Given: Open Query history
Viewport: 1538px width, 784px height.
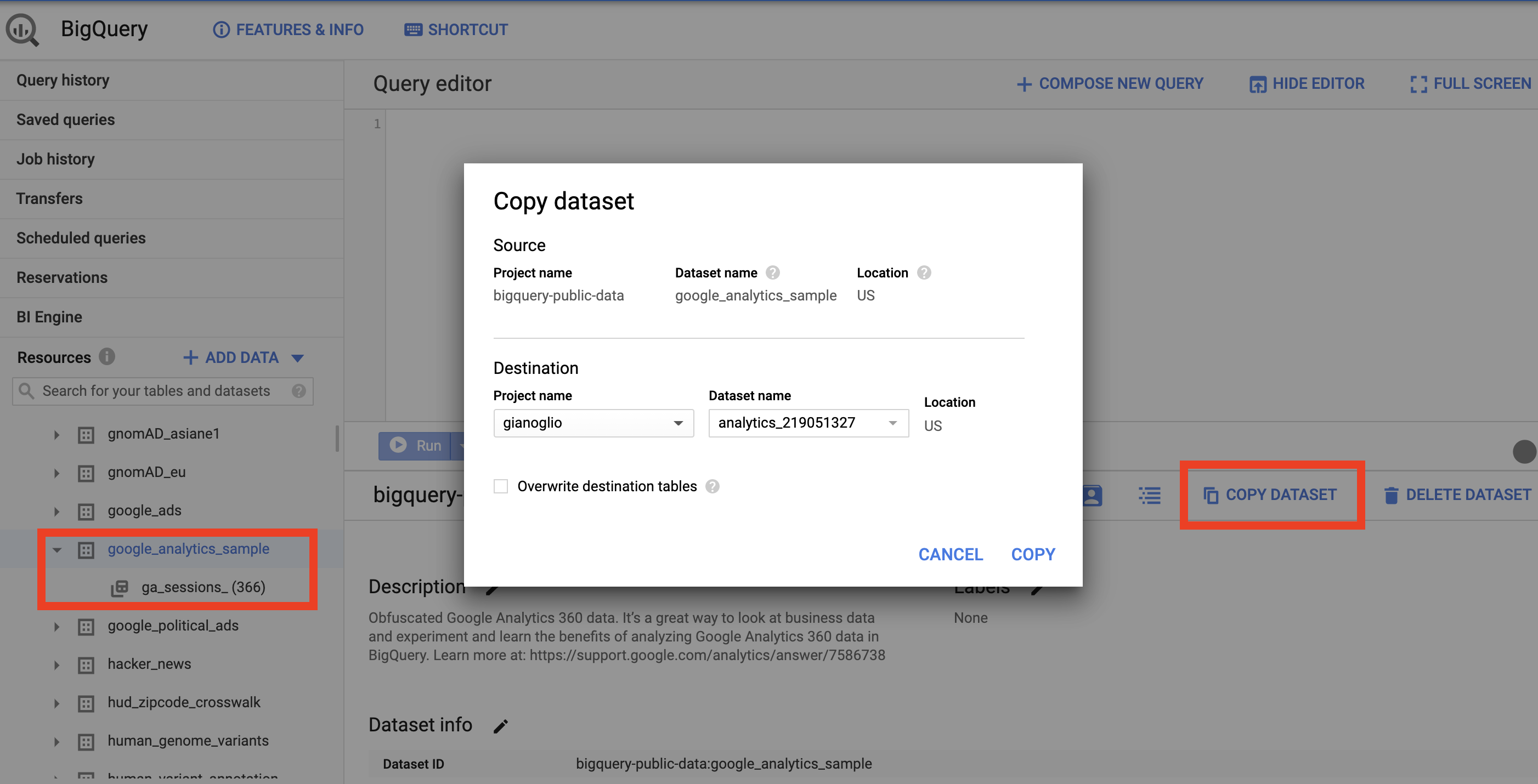Looking at the screenshot, I should point(63,80).
